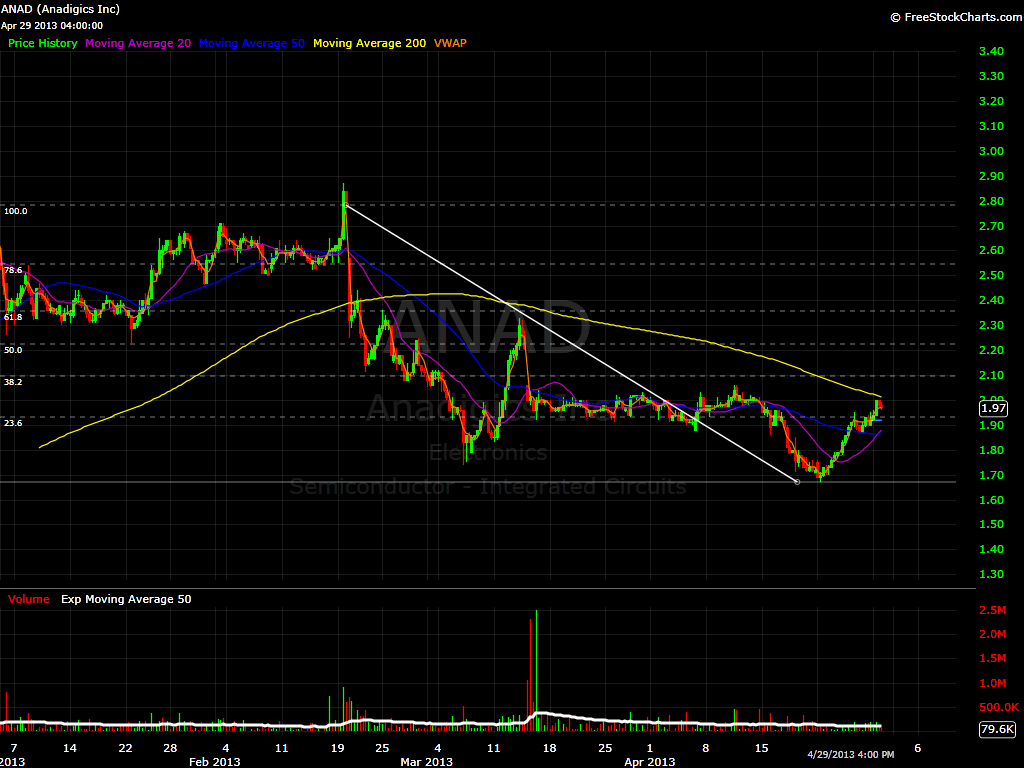Click the 79.6K volume value tag
Screen dimensions: 1024x768
tap(997, 729)
